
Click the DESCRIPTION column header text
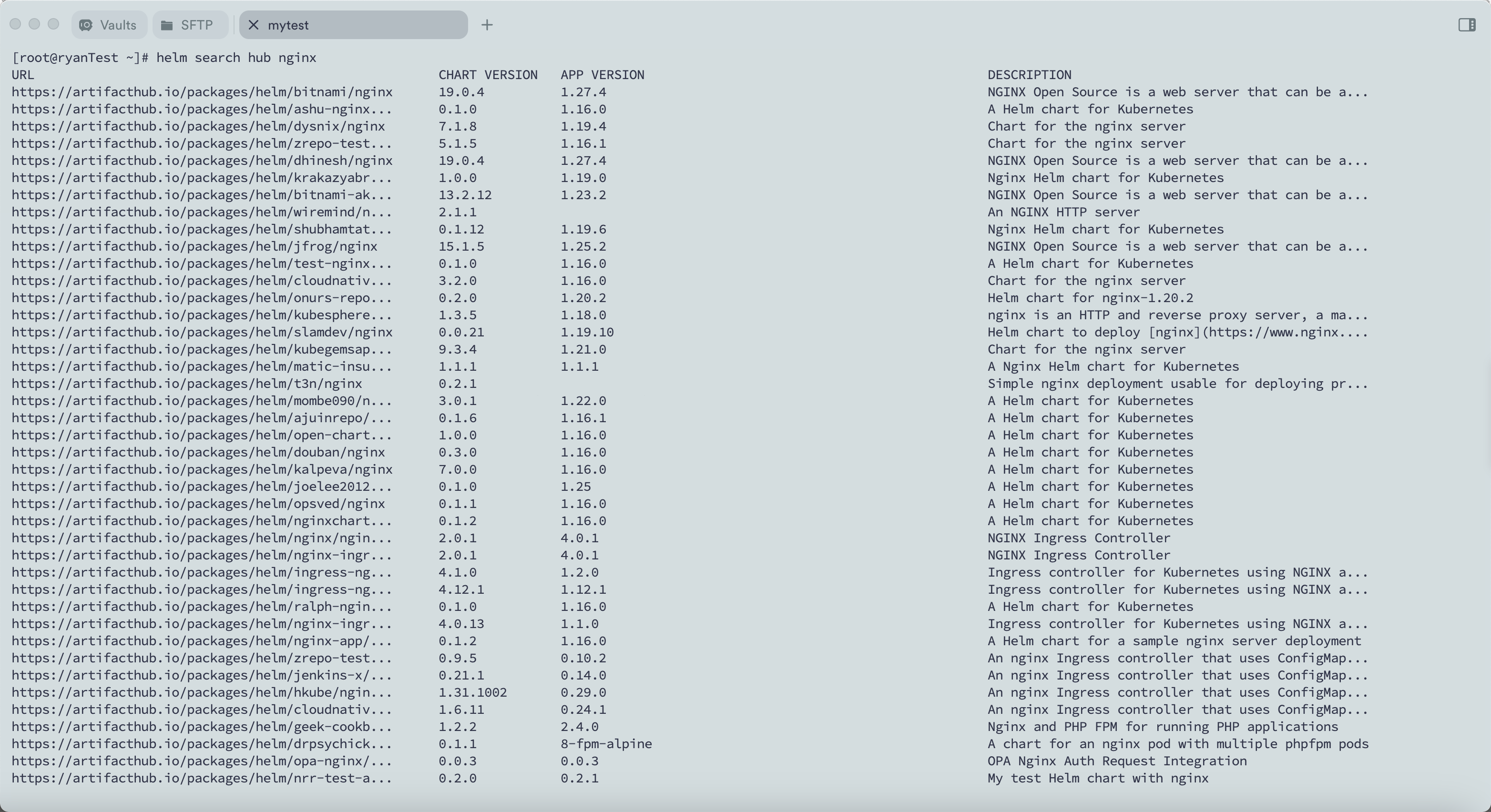pos(1029,75)
